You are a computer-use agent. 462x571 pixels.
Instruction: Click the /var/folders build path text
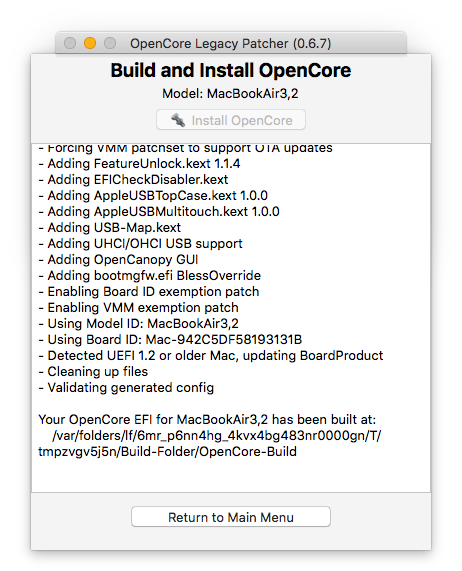(210, 444)
